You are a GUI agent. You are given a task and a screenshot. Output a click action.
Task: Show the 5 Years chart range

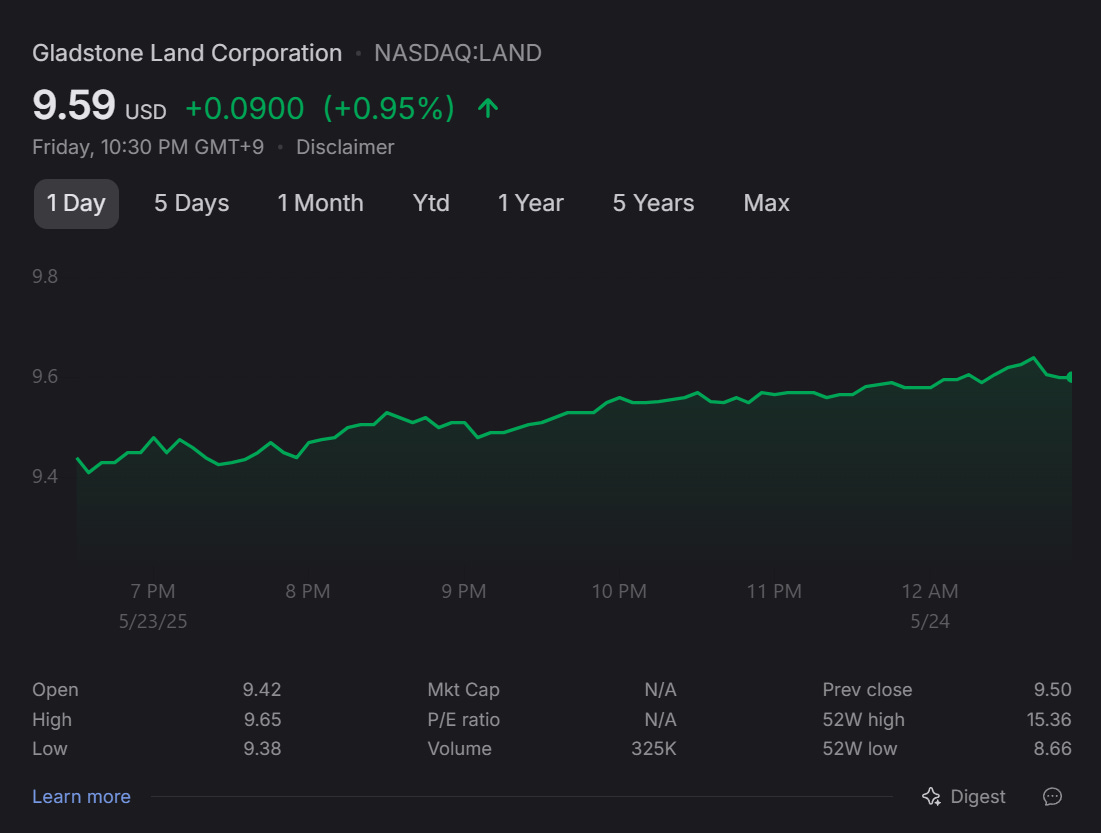653,204
